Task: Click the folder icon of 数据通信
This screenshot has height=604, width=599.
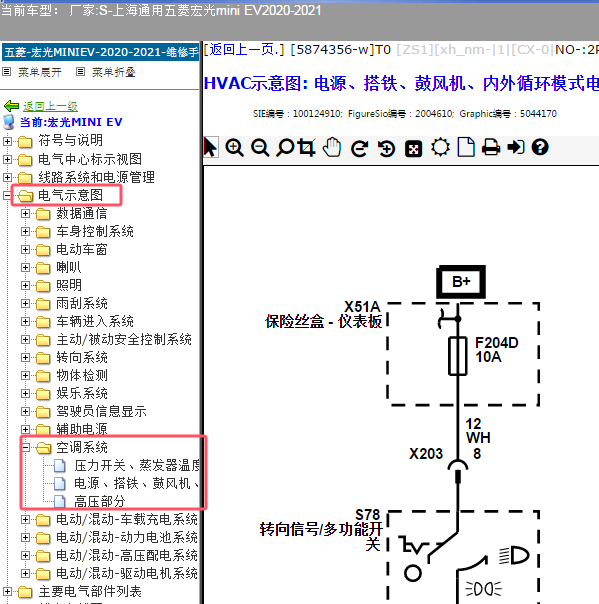Action: tap(43, 214)
